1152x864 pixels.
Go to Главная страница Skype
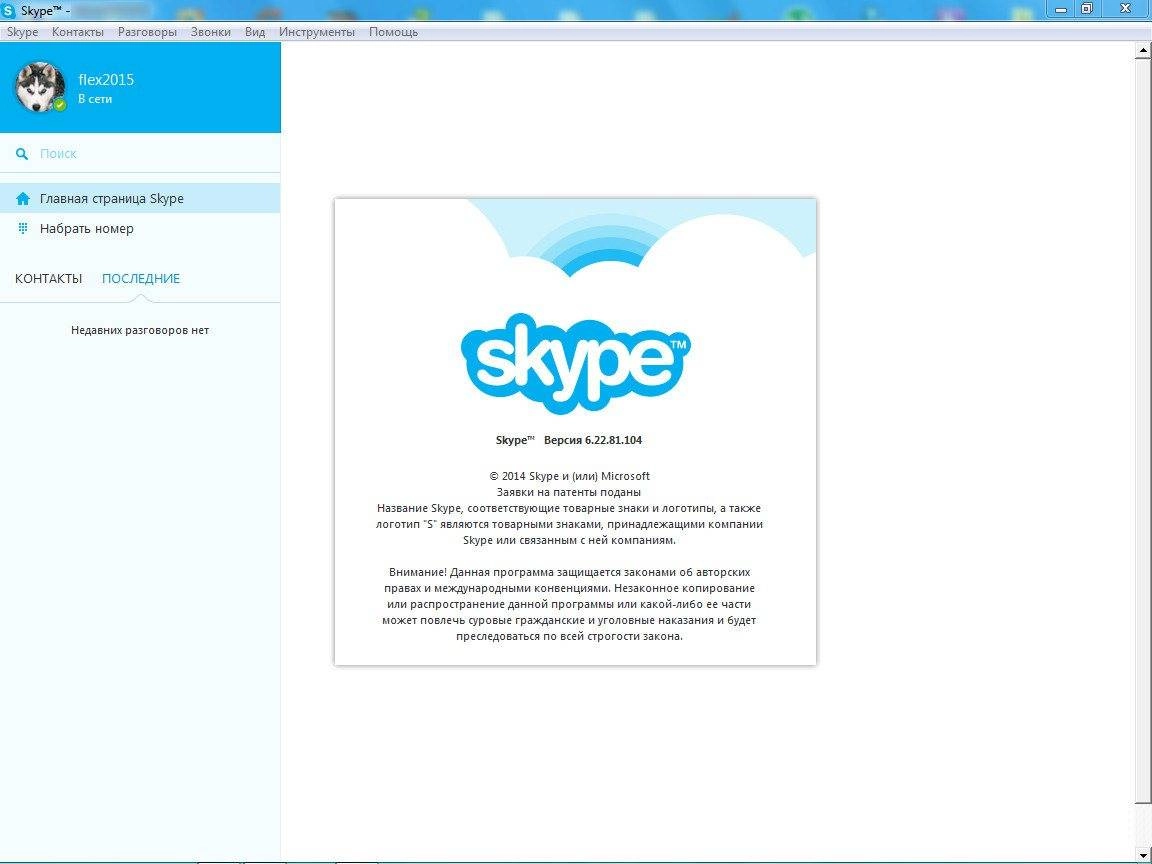pos(140,198)
